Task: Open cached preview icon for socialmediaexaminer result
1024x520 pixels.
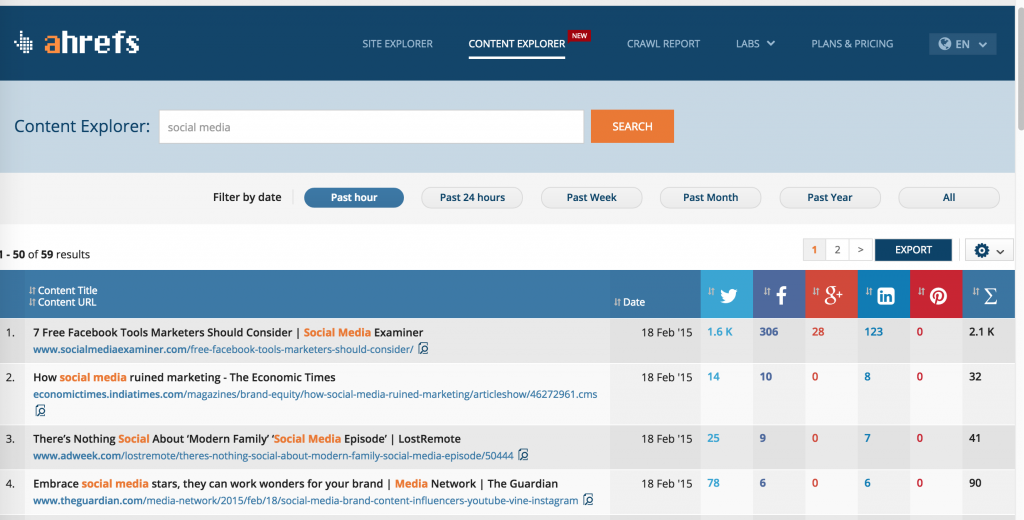Action: click(424, 349)
